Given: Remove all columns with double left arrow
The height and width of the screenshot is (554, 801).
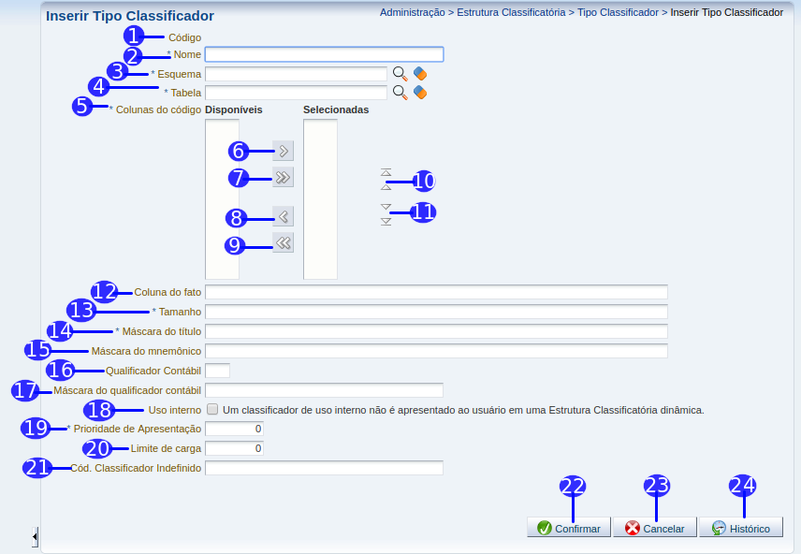Looking at the screenshot, I should (x=283, y=243).
